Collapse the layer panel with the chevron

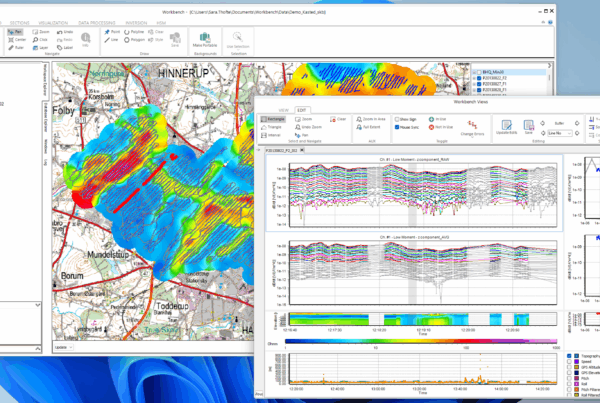point(550,66)
